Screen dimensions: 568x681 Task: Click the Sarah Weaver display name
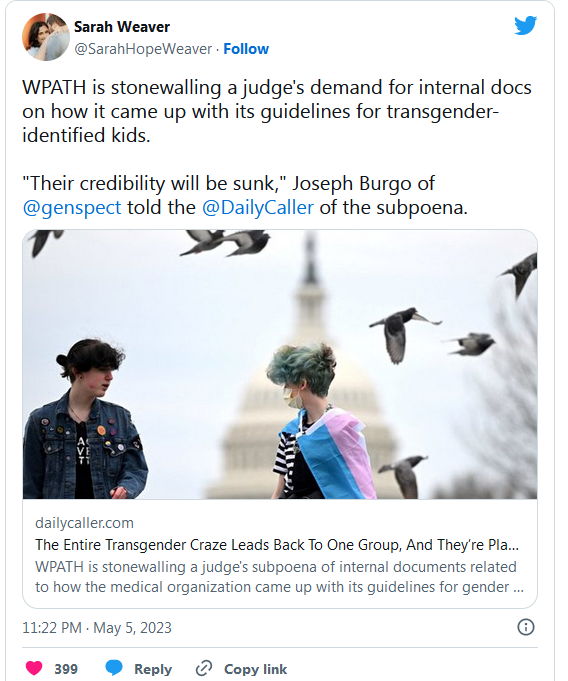[122, 27]
